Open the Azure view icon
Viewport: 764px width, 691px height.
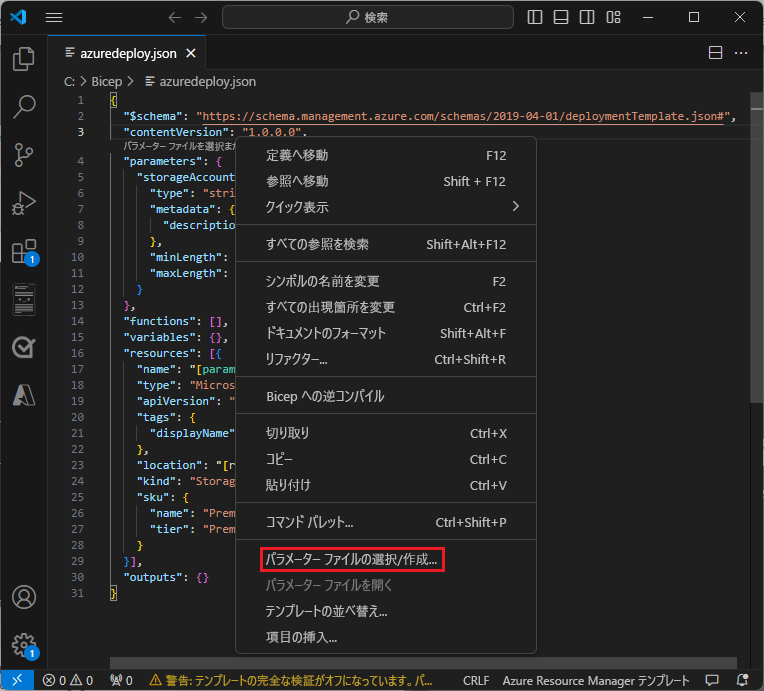pos(23,395)
